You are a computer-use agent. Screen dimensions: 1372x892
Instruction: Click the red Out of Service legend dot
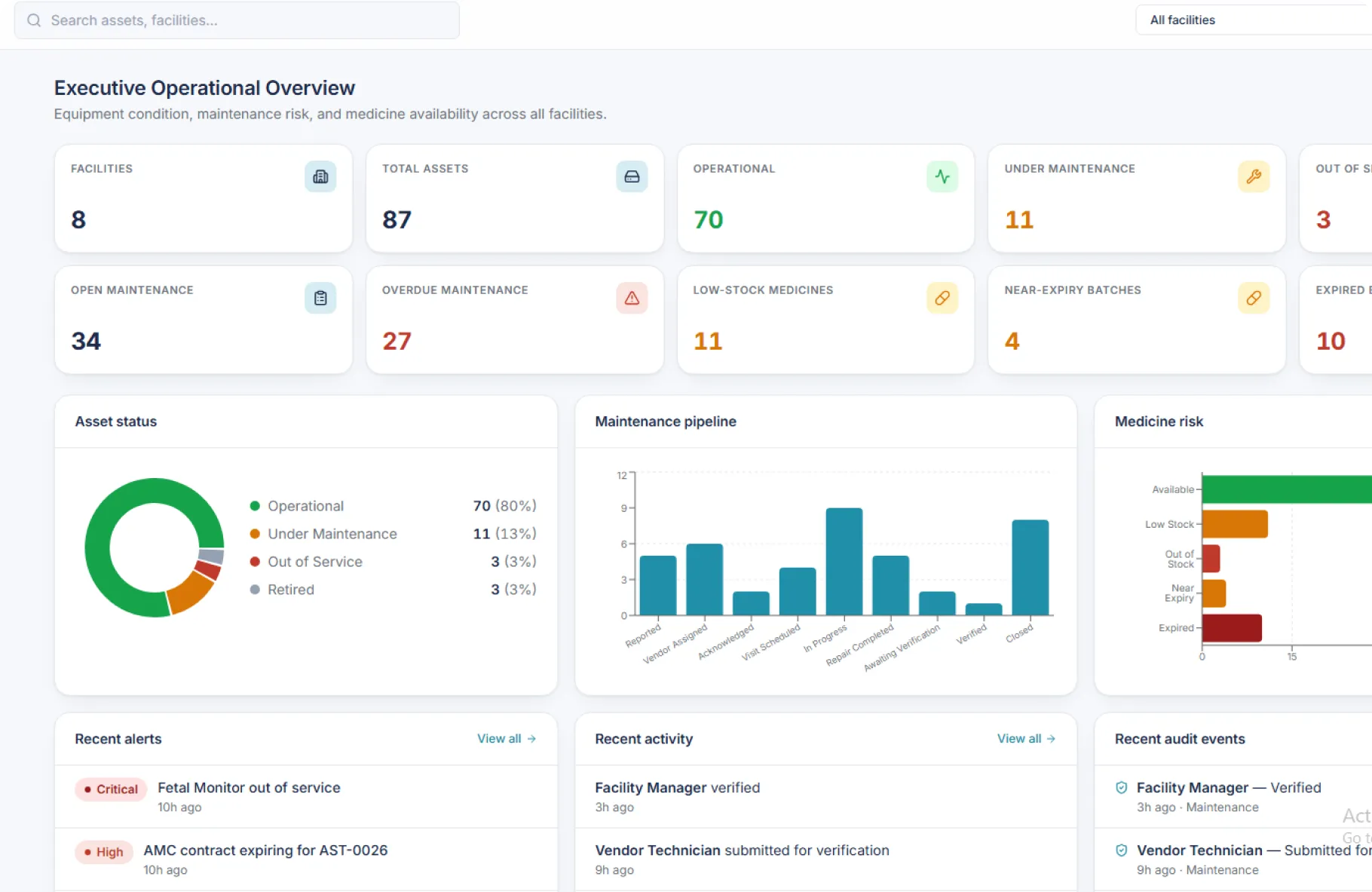click(x=255, y=562)
